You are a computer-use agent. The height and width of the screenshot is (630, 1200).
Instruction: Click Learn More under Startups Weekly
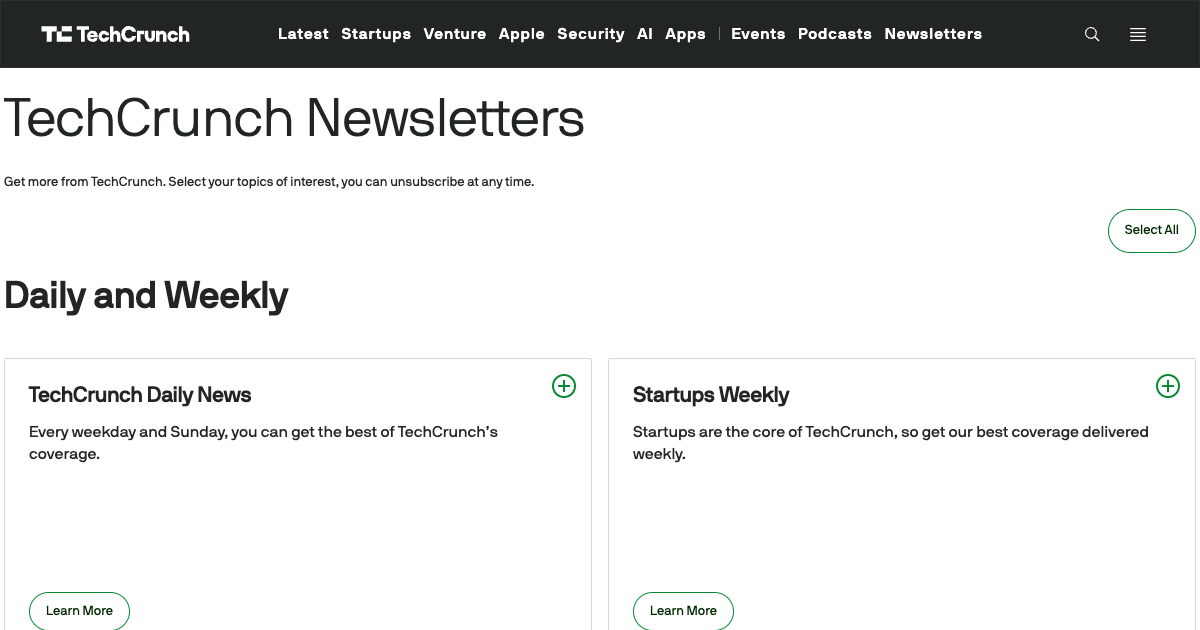683,610
